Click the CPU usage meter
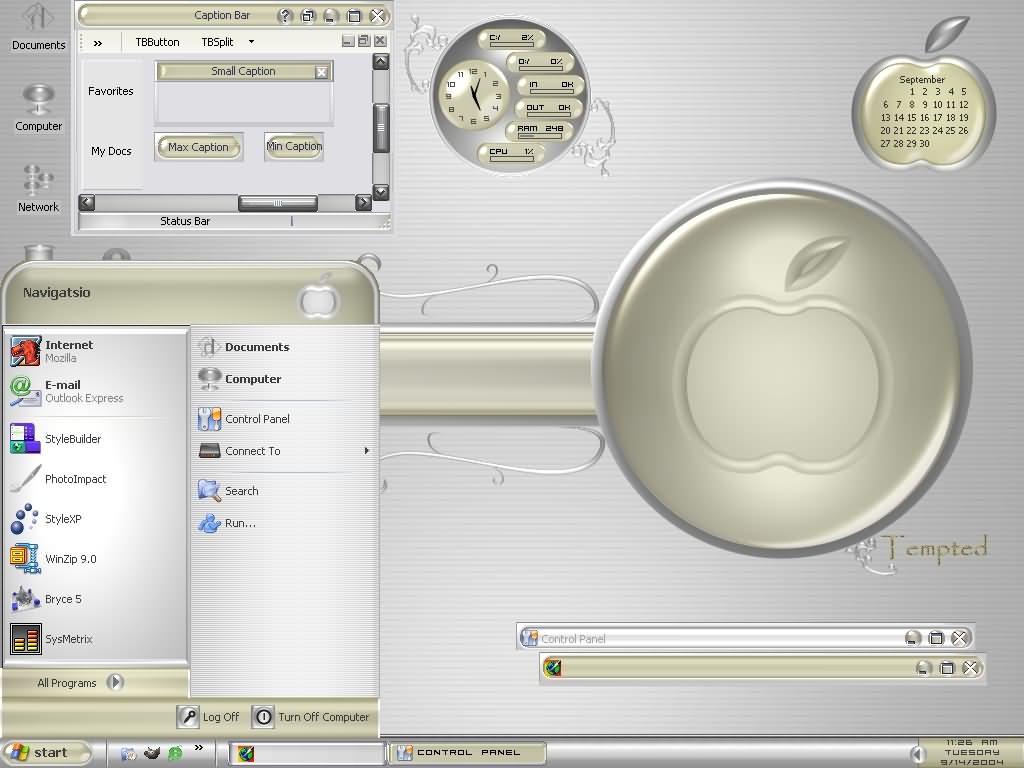 pos(511,153)
